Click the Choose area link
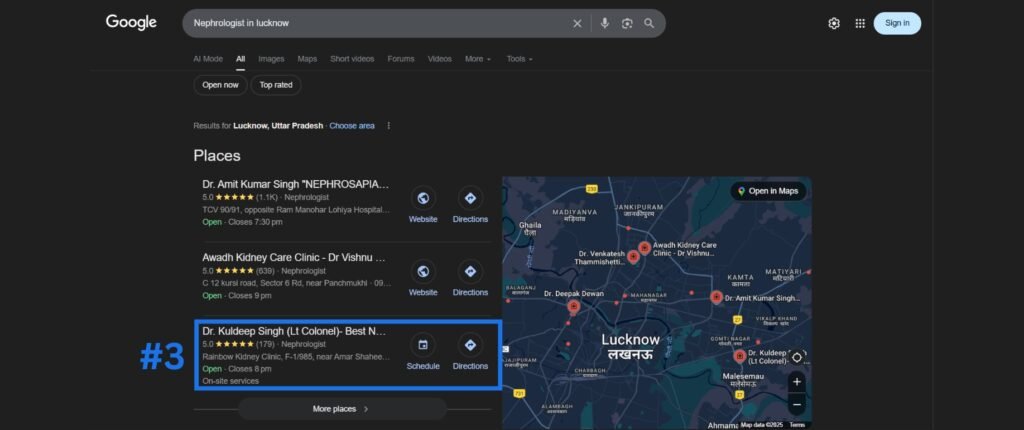 pyautogui.click(x=352, y=126)
